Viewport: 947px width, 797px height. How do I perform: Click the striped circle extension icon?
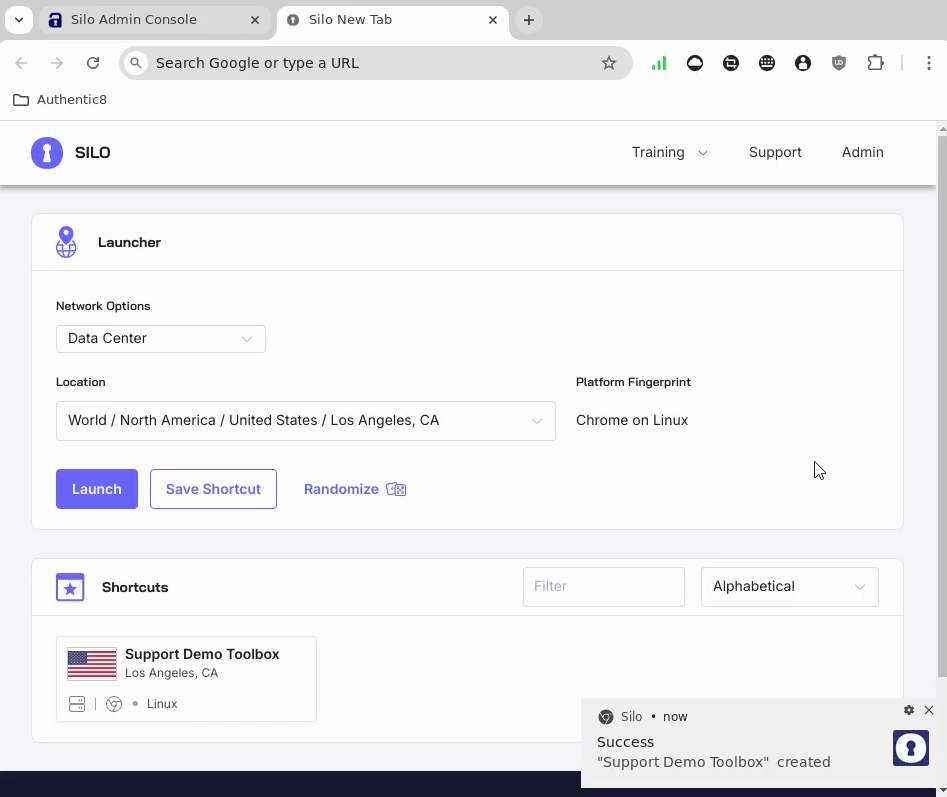pyautogui.click(x=731, y=63)
